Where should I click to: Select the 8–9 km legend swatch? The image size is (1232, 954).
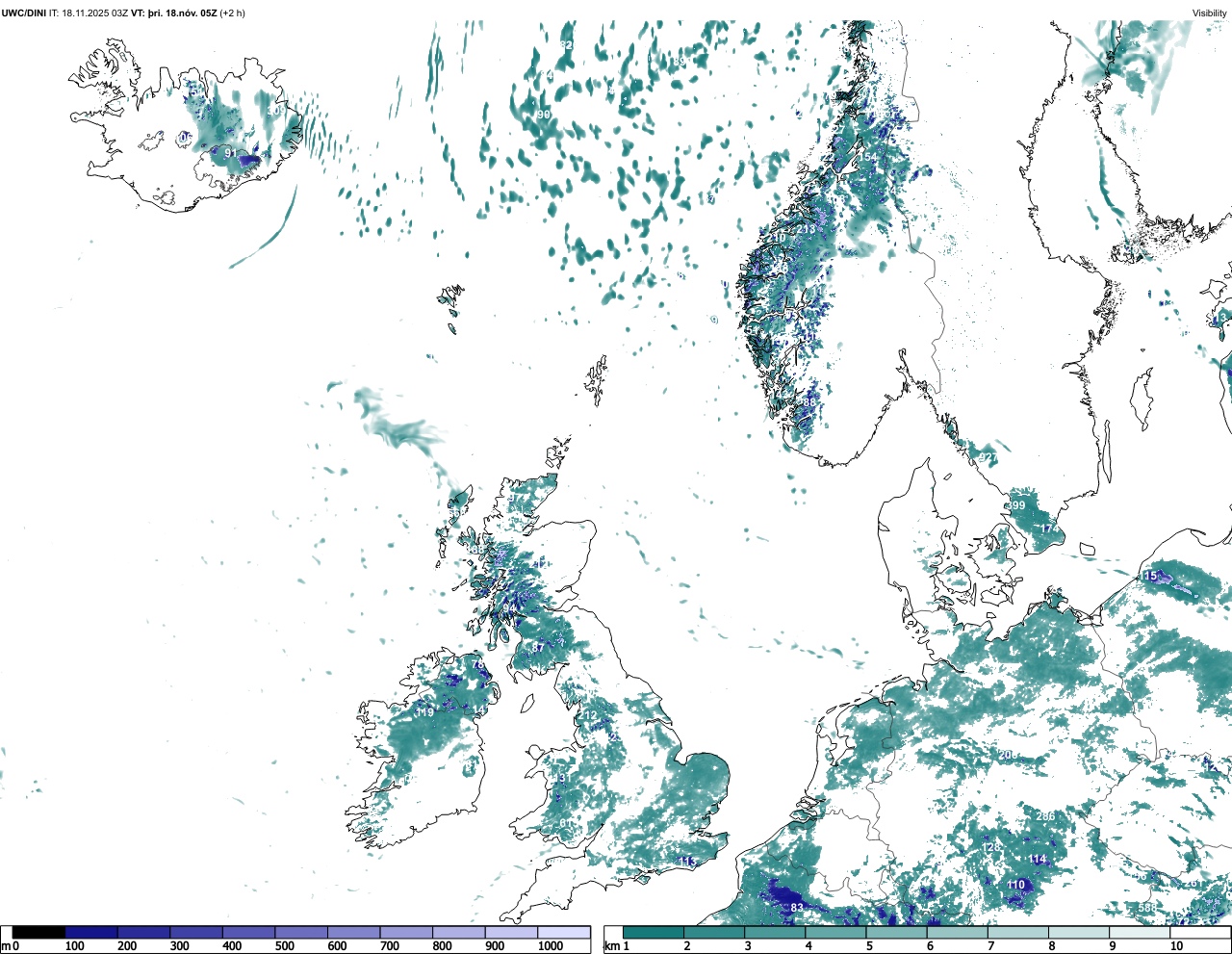click(x=1079, y=933)
